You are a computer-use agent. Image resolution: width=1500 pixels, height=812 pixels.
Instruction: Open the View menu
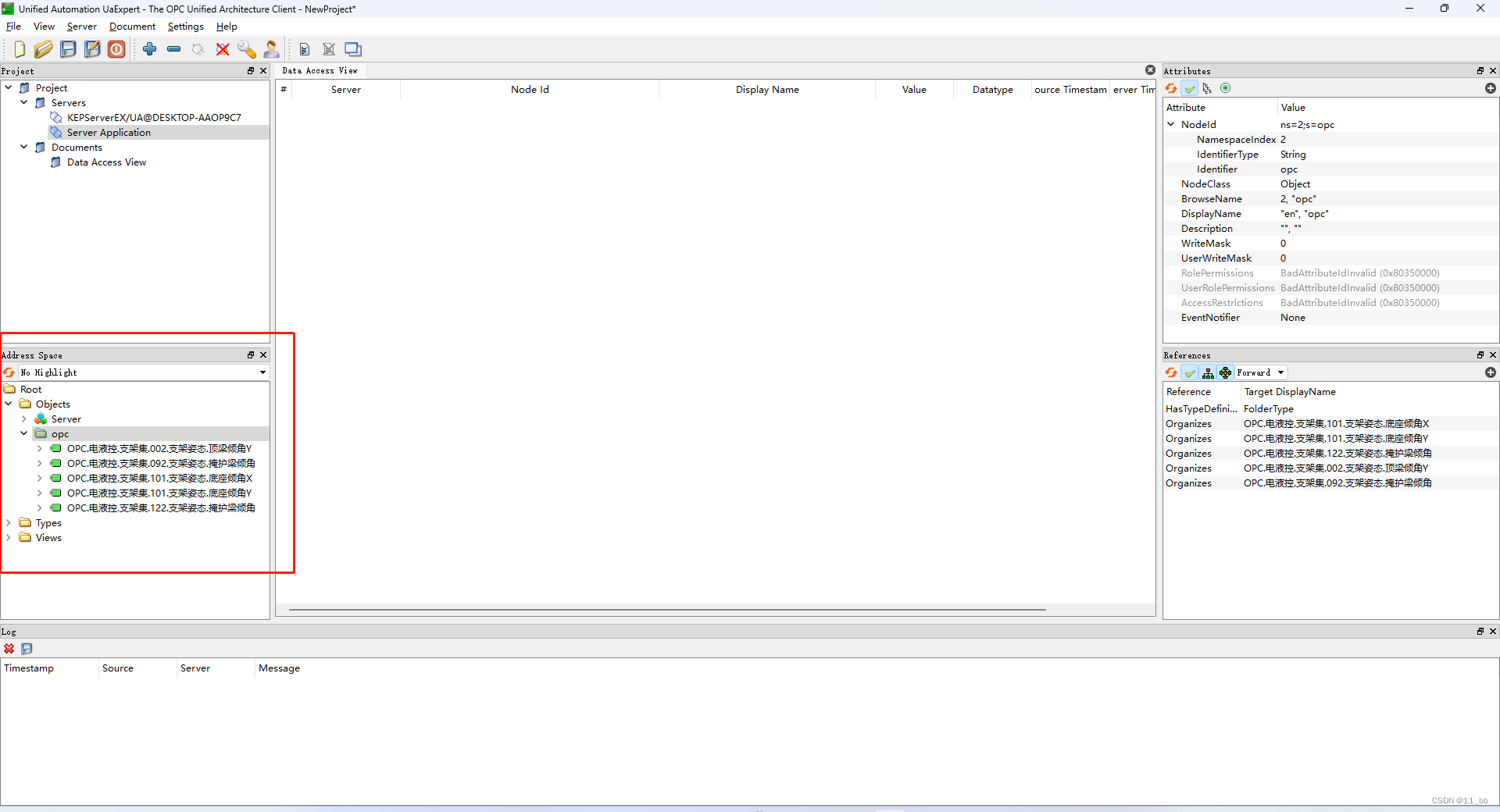44,27
